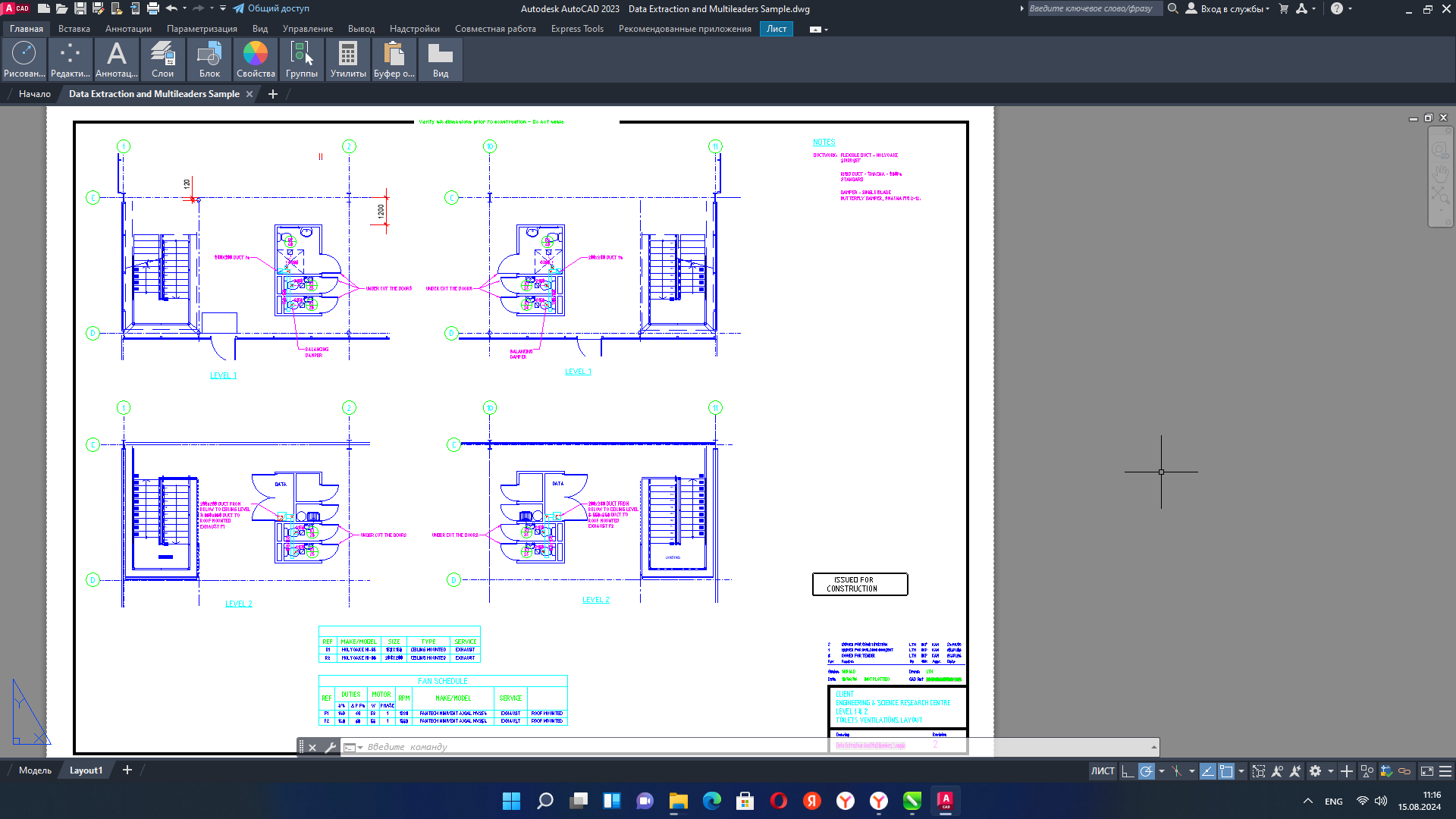The image size is (1456, 819).
Task: Expand the object snap settings dropdown arrow
Action: 1241,771
